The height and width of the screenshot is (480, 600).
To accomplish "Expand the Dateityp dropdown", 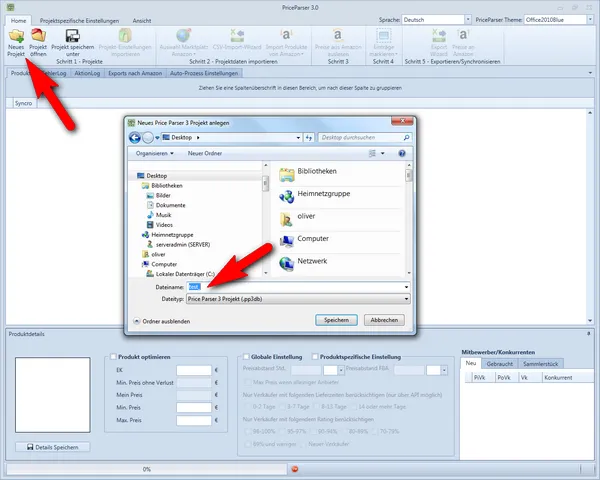I will pyautogui.click(x=406, y=299).
